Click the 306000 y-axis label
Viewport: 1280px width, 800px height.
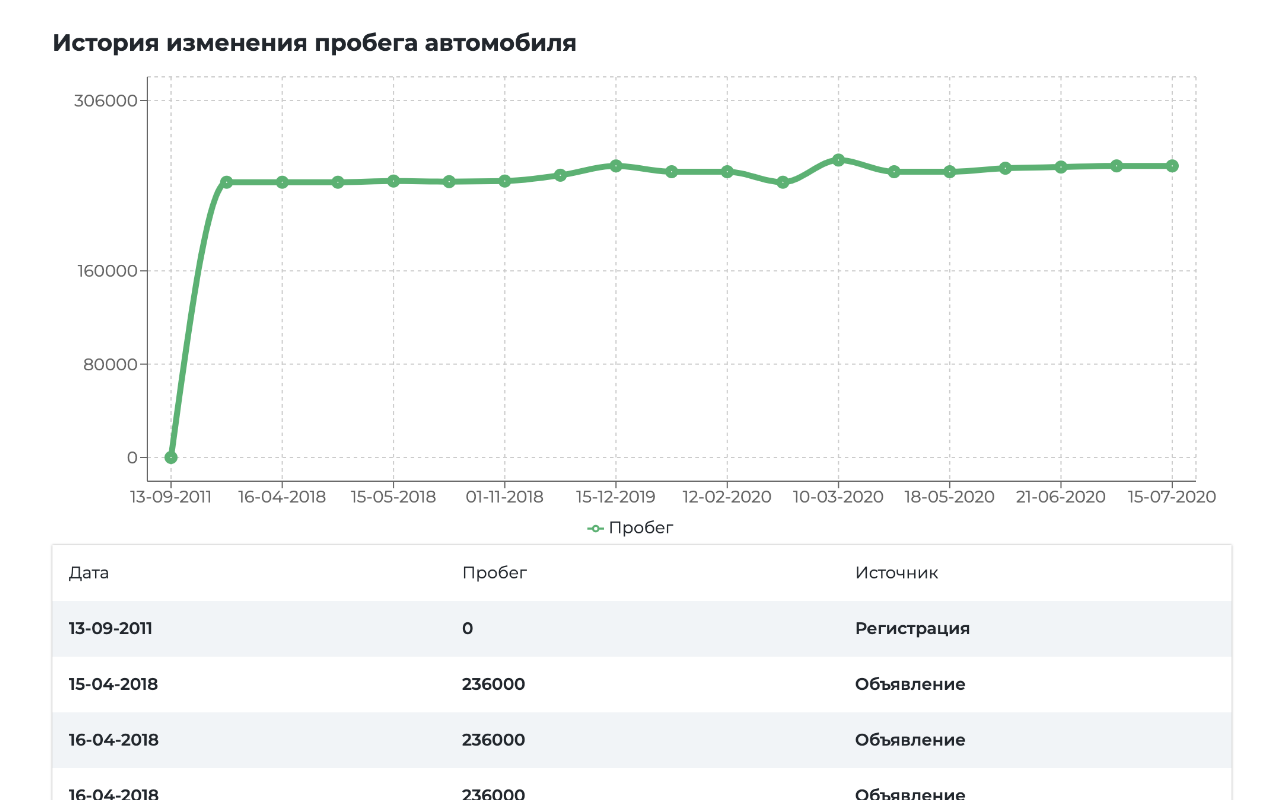pos(106,101)
